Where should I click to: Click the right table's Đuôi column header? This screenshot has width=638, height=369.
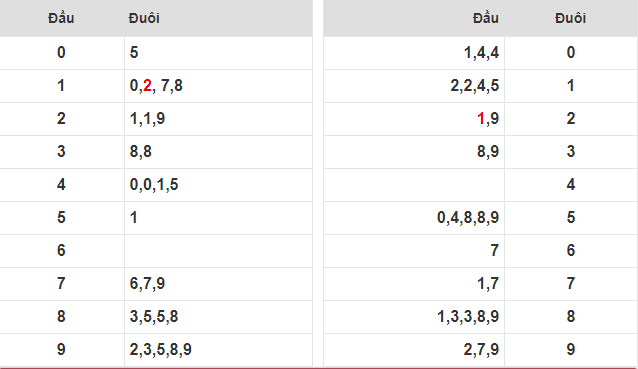click(570, 18)
